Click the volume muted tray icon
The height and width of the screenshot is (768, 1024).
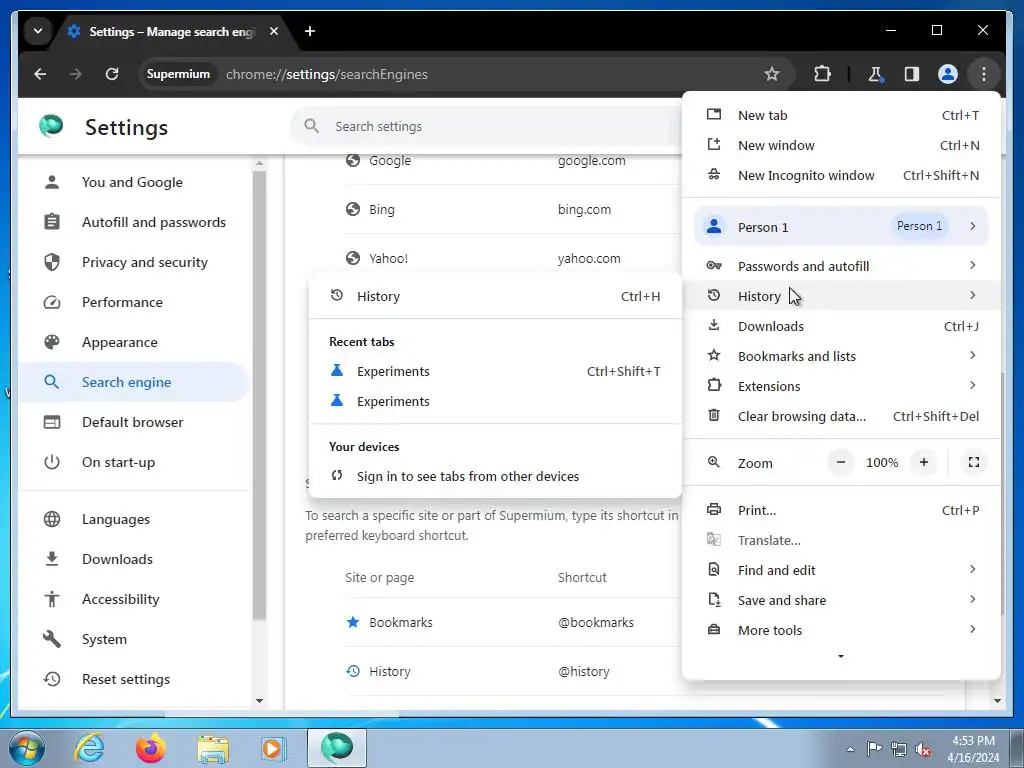923,749
